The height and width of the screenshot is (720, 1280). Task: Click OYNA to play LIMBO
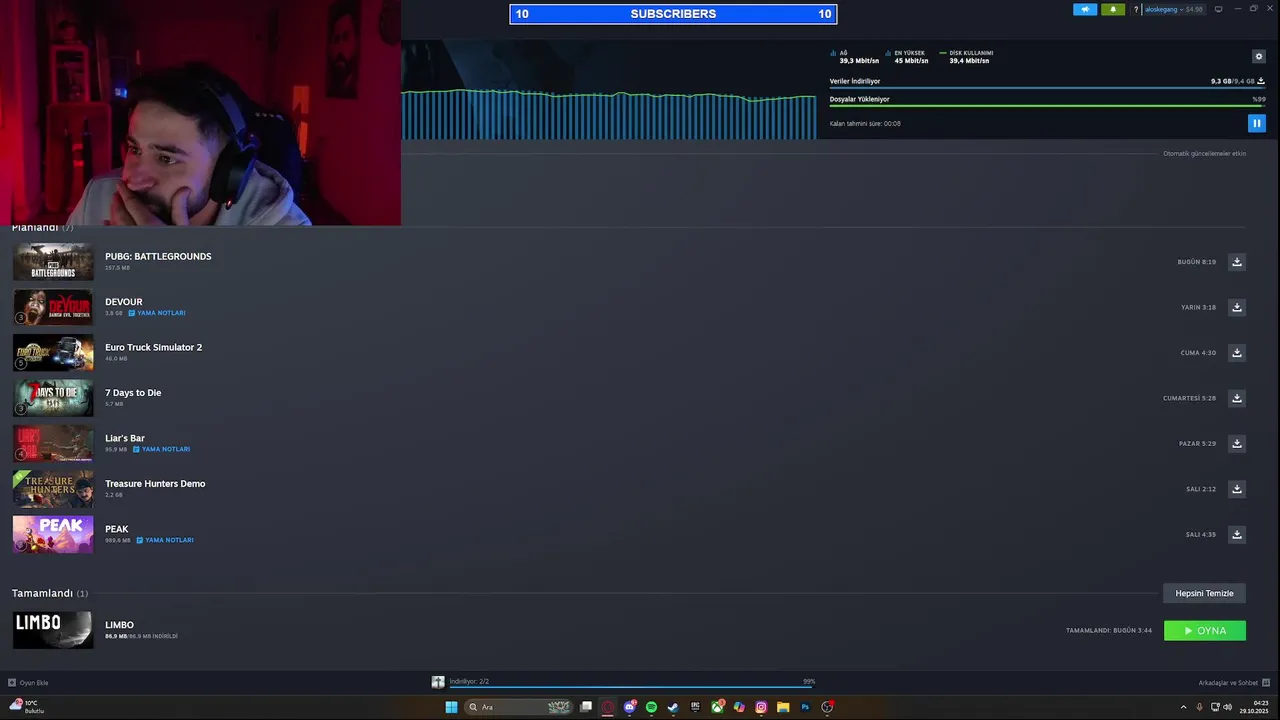point(1205,631)
